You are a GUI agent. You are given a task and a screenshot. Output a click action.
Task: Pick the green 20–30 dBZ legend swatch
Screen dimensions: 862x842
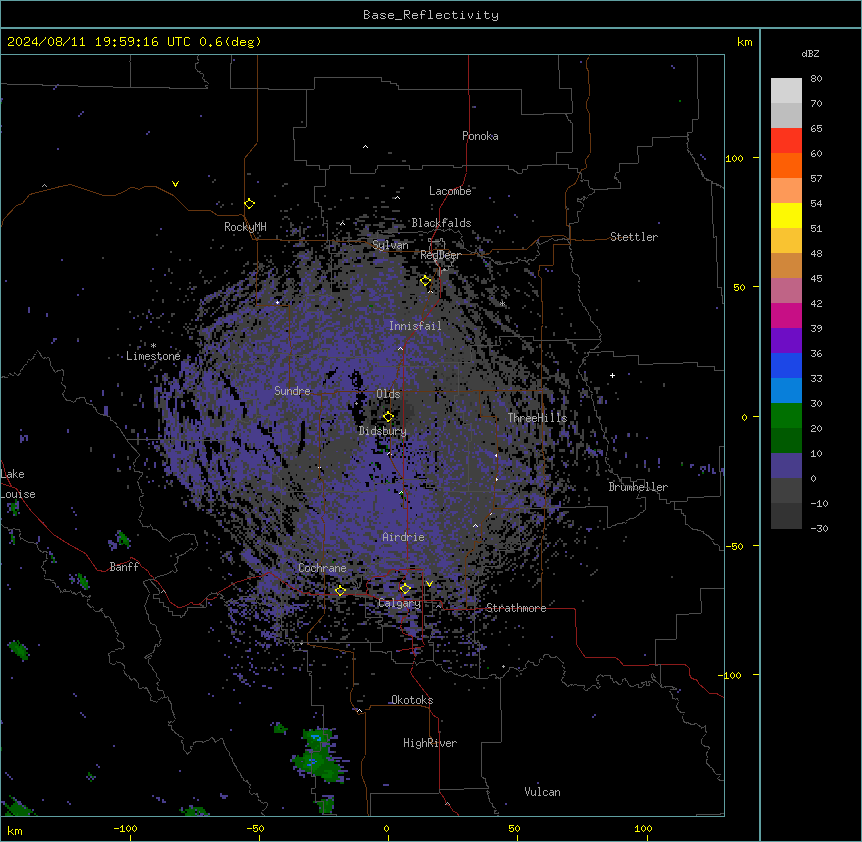click(x=786, y=416)
